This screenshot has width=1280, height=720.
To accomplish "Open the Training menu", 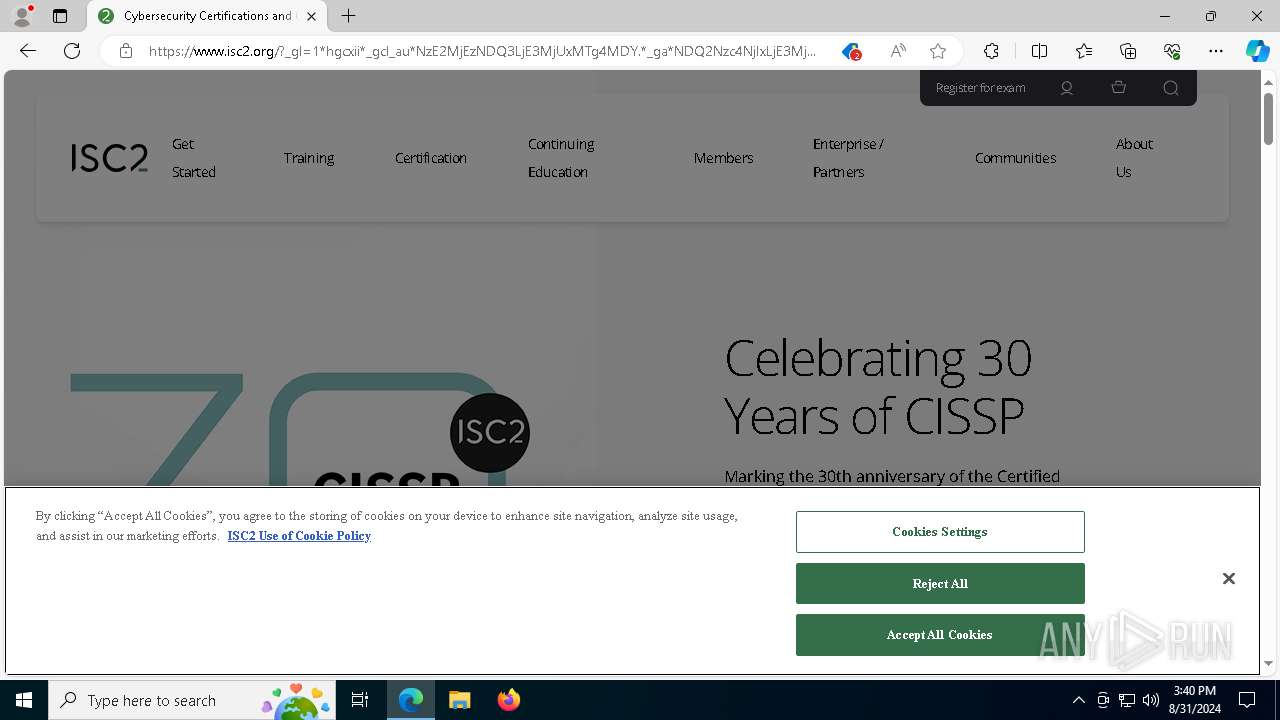I will (x=309, y=158).
